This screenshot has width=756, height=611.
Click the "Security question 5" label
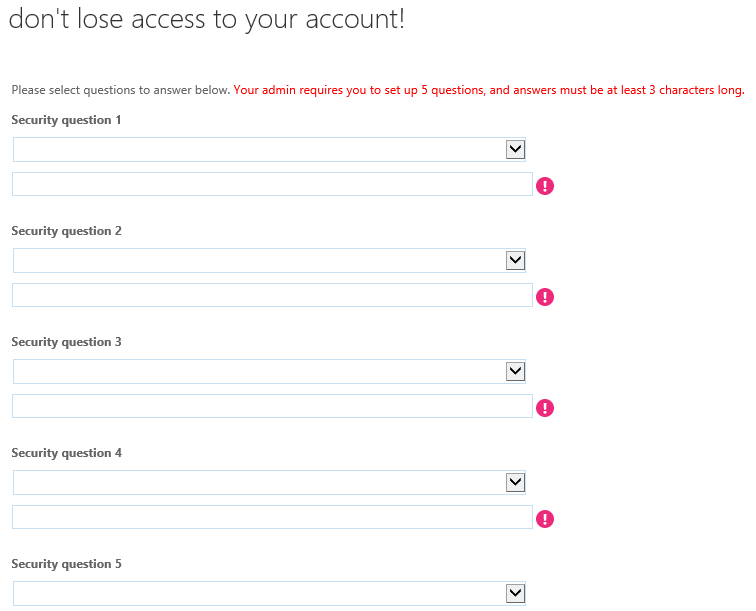pos(66,564)
